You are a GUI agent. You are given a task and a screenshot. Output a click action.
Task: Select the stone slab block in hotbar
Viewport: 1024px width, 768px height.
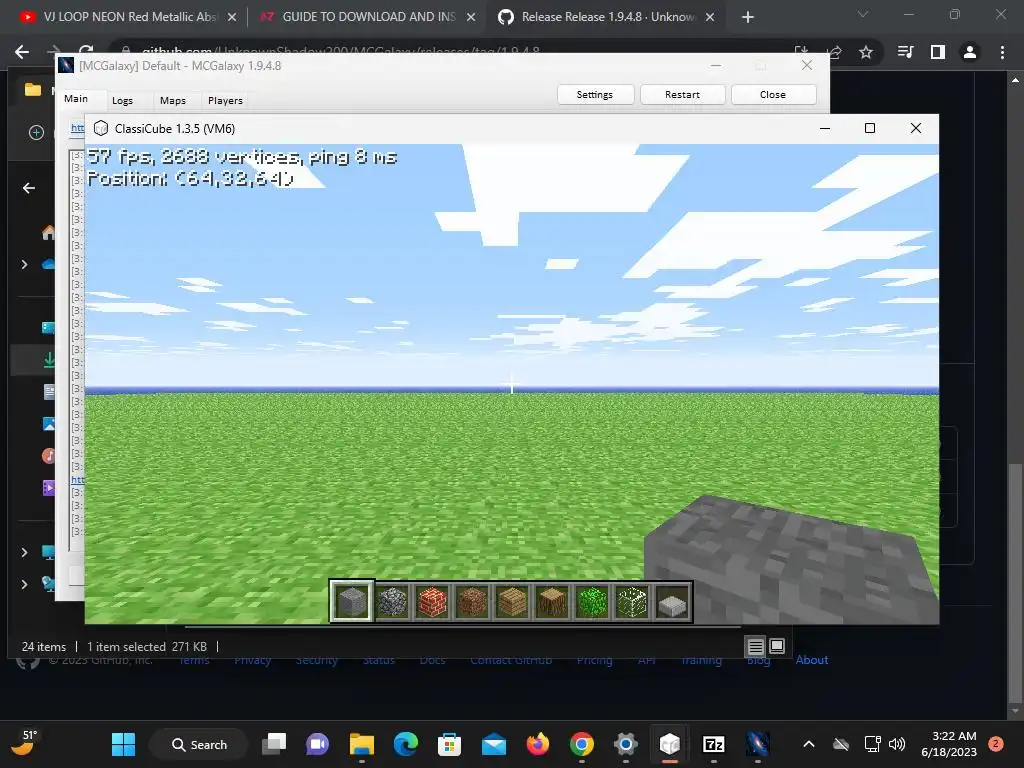672,601
